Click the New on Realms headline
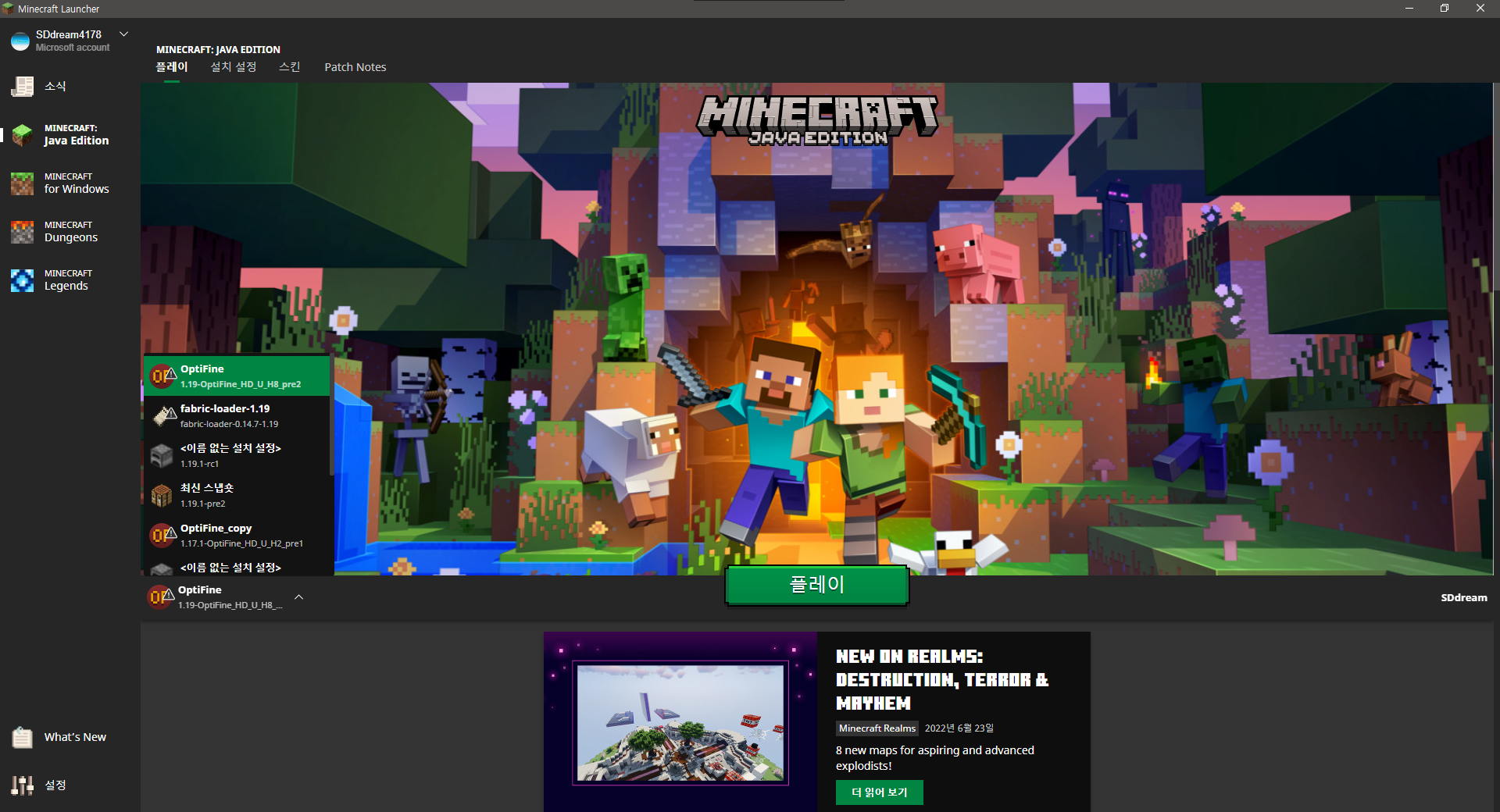This screenshot has height=812, width=1500. click(942, 679)
